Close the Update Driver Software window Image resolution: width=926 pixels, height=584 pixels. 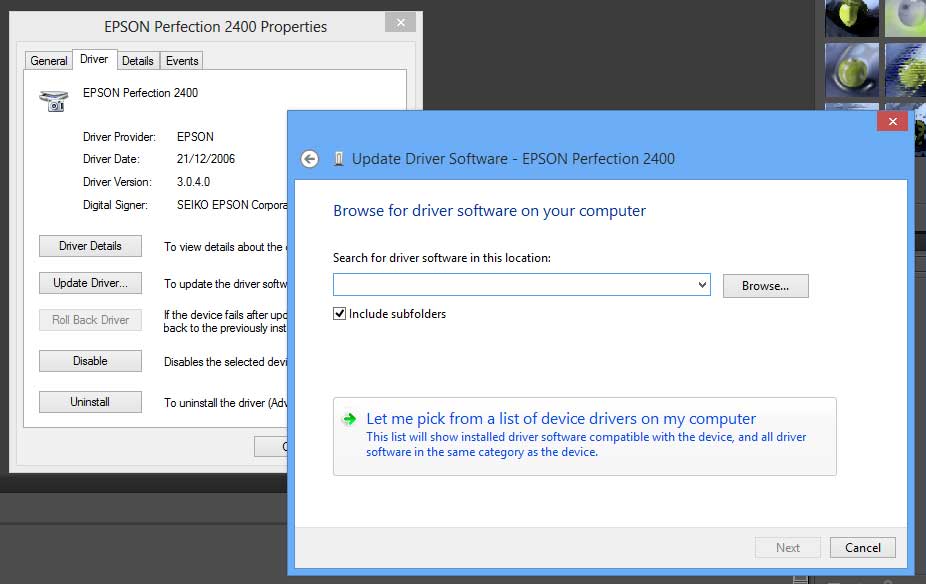pos(891,121)
